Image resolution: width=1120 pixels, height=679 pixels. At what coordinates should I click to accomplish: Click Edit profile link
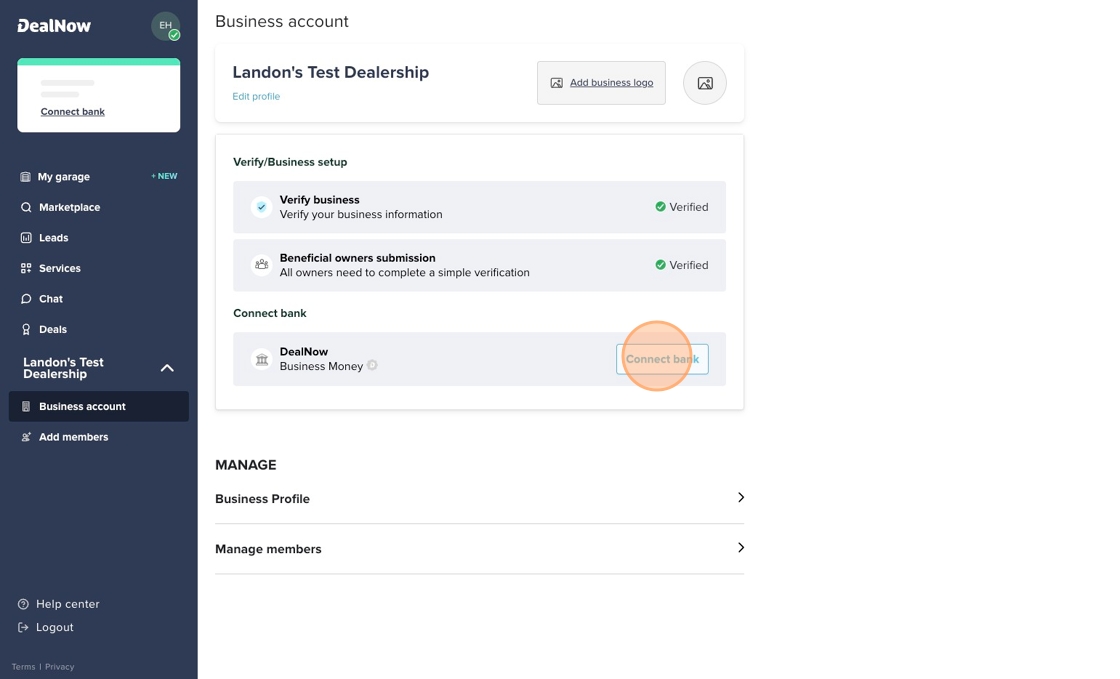256,96
